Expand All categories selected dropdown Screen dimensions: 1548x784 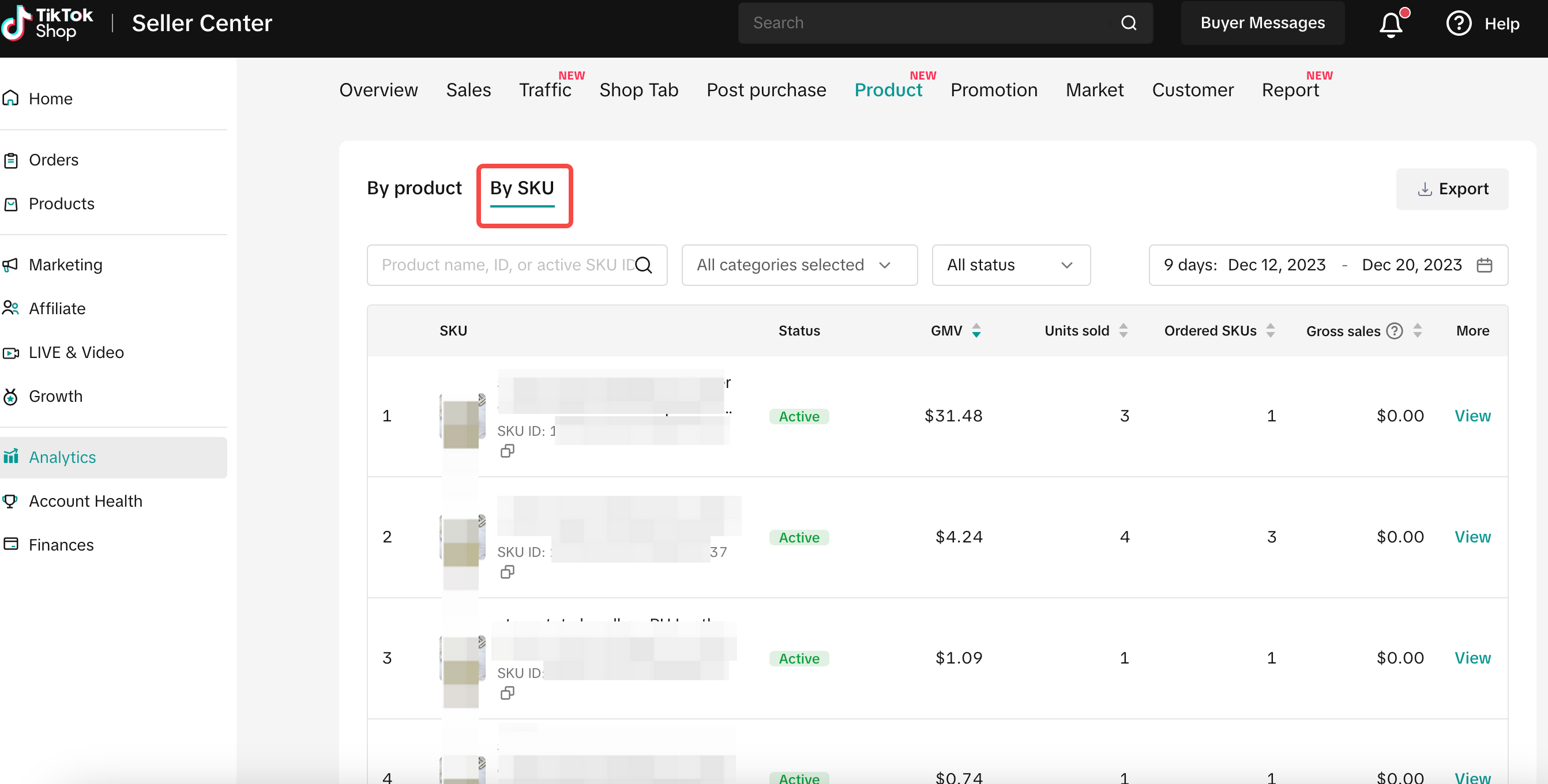[799, 265]
